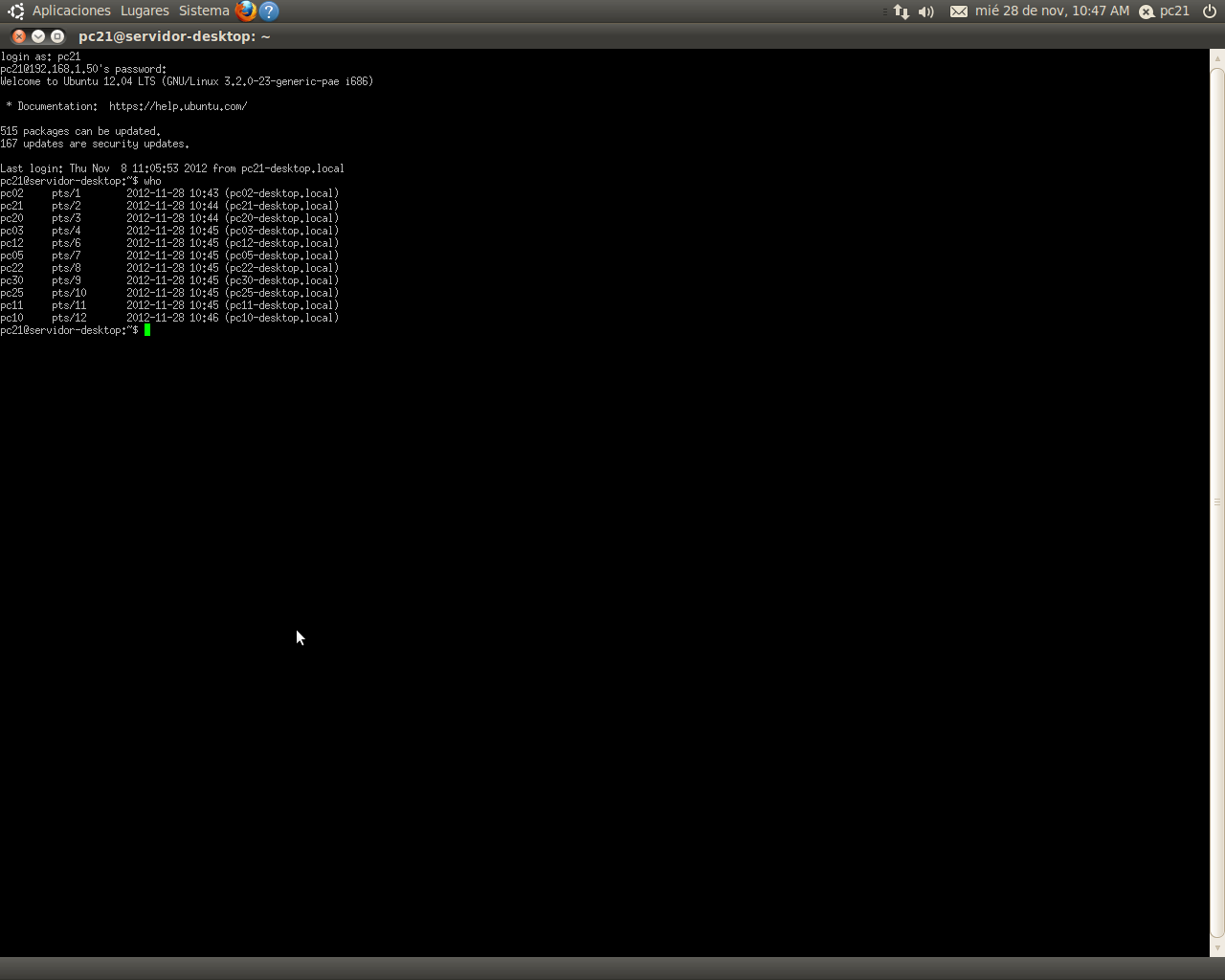The height and width of the screenshot is (980, 1225).
Task: Click the speaker volume icon
Action: tap(924, 11)
